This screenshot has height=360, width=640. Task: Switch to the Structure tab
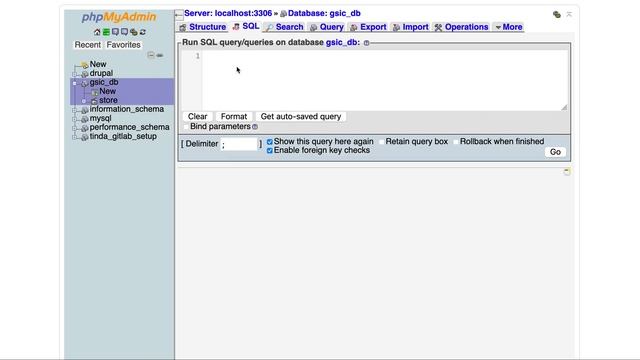(202, 27)
